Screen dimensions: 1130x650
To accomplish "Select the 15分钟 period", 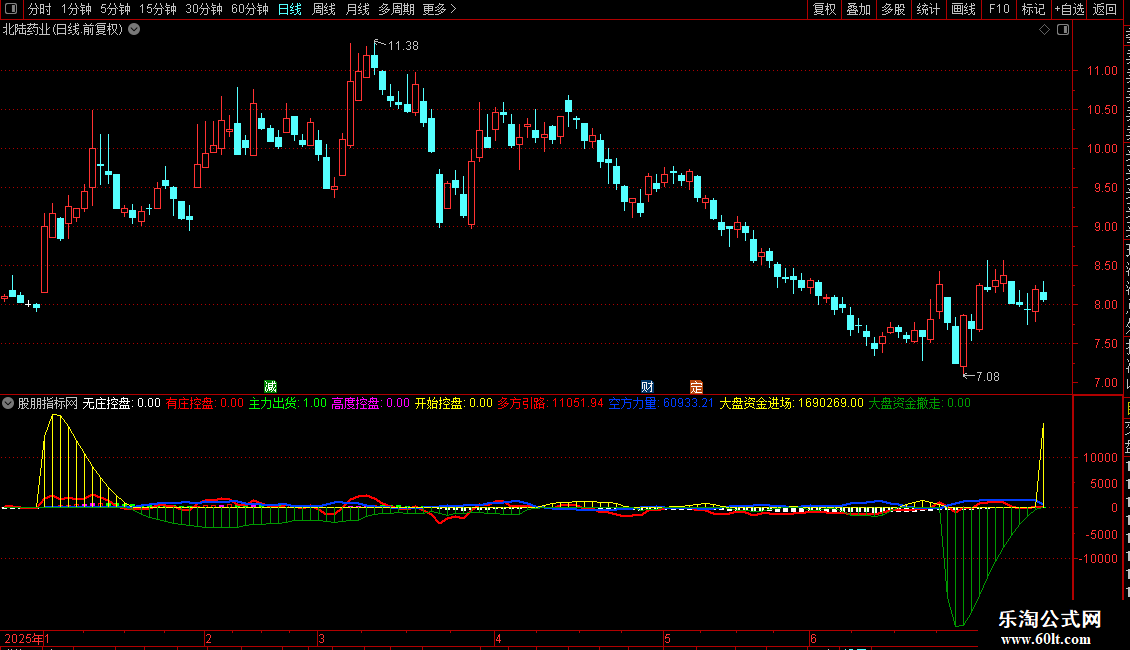I will click(x=157, y=9).
